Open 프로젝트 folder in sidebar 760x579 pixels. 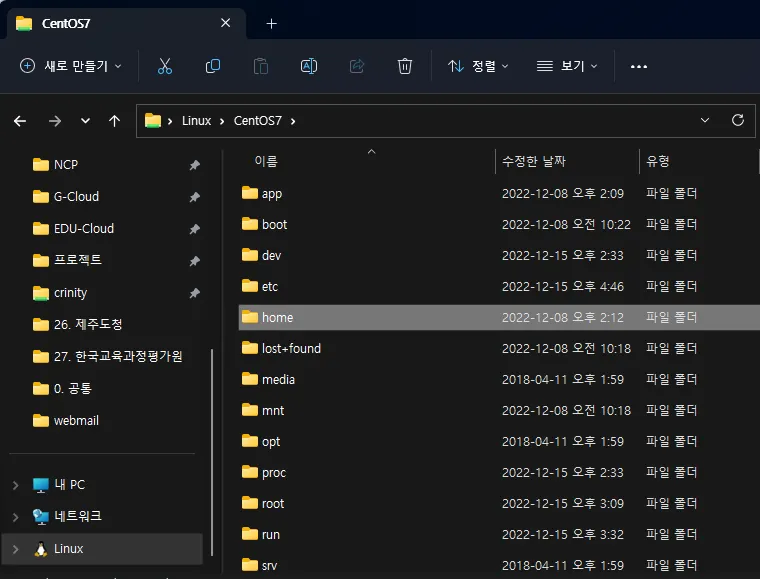click(x=78, y=260)
